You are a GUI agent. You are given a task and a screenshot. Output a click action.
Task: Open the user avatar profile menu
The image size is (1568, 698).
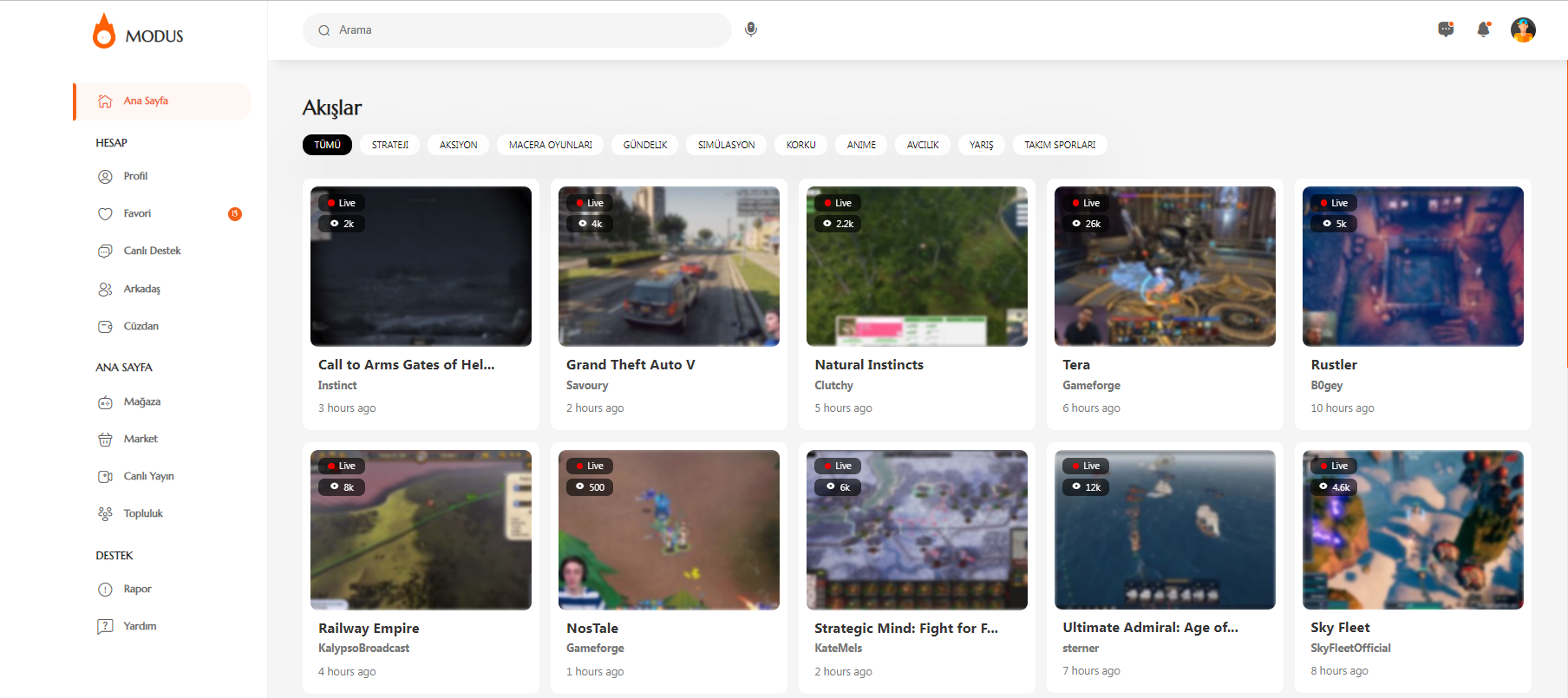pyautogui.click(x=1523, y=29)
